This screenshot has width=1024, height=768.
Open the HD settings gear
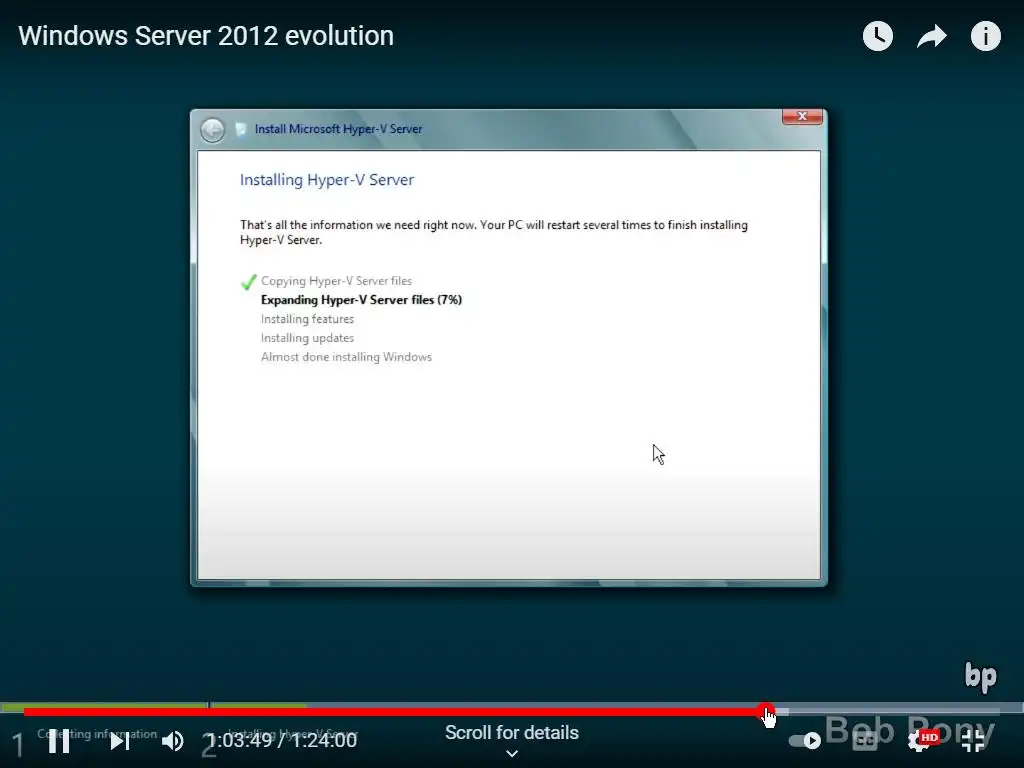921,741
